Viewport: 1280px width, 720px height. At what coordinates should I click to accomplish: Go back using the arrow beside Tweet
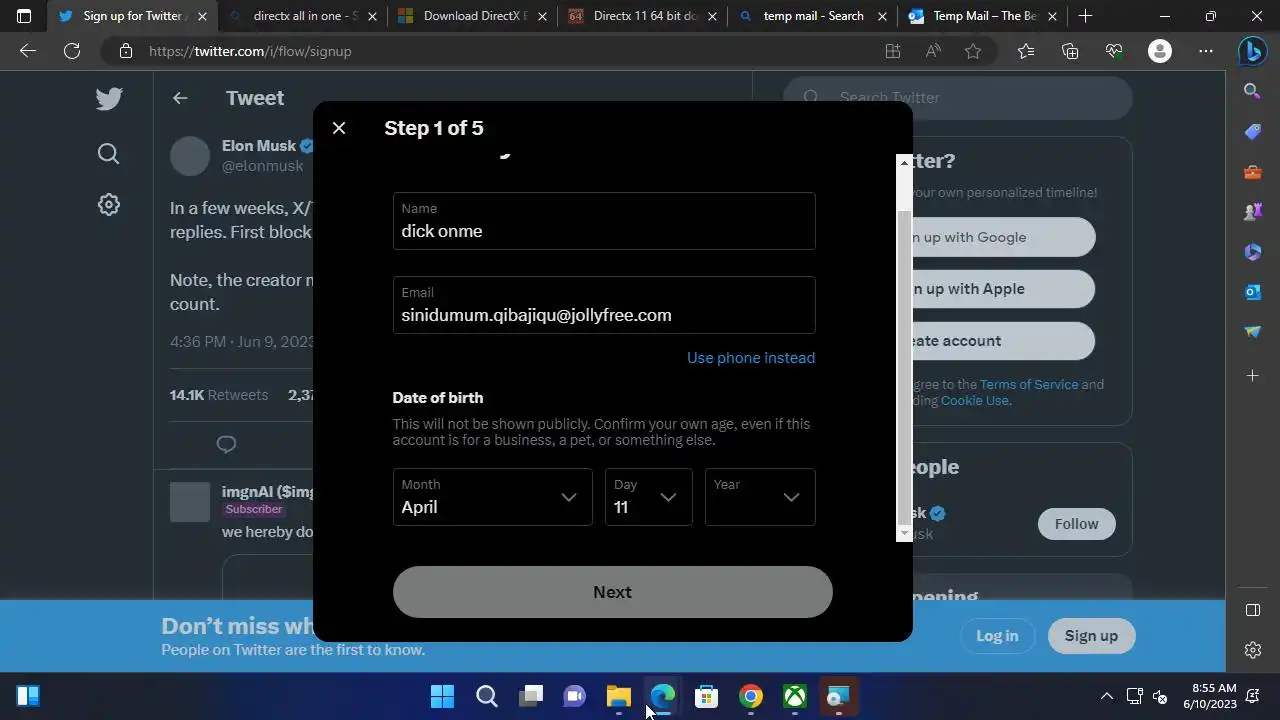pos(180,98)
